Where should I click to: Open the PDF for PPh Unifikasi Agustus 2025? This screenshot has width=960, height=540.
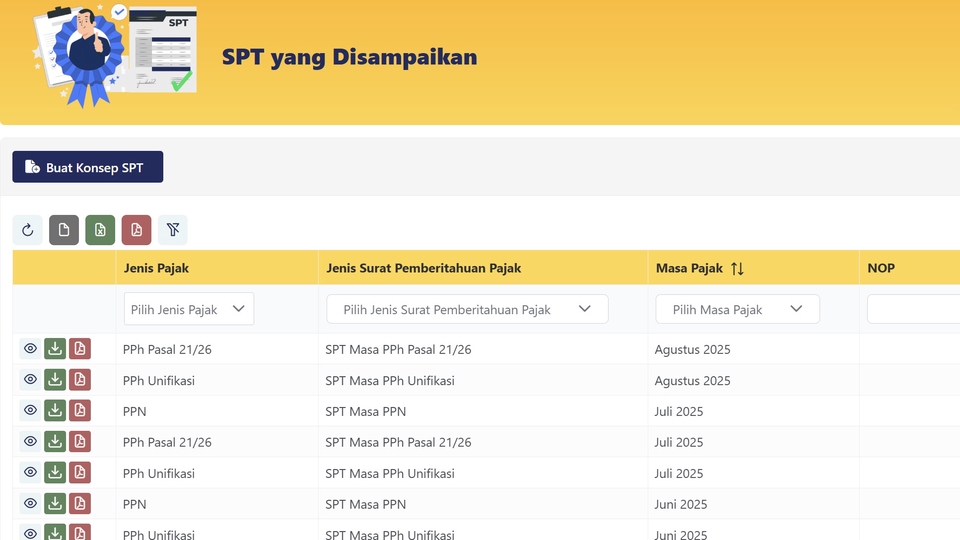click(x=80, y=380)
